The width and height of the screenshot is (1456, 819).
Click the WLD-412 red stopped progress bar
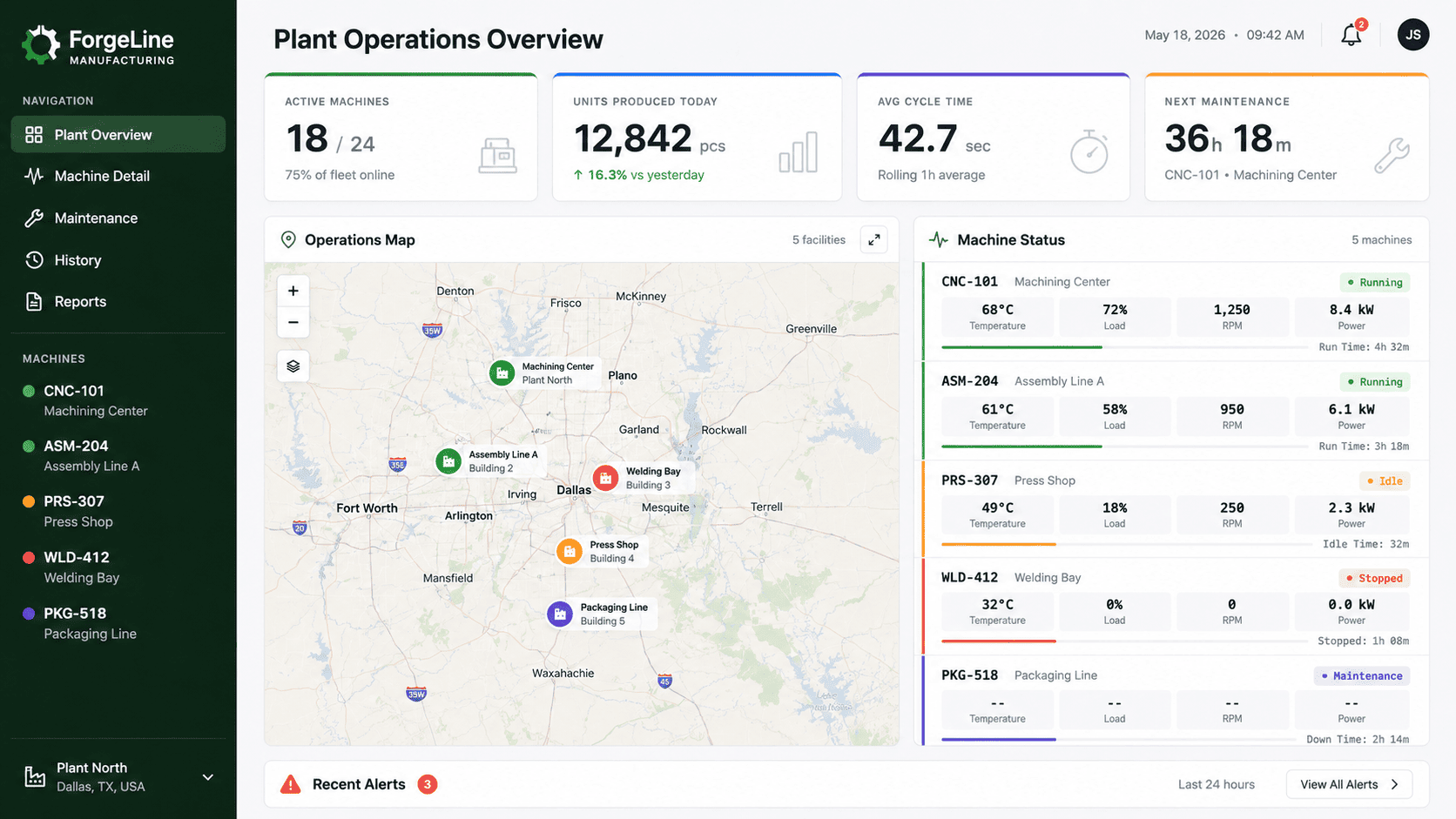coord(999,641)
